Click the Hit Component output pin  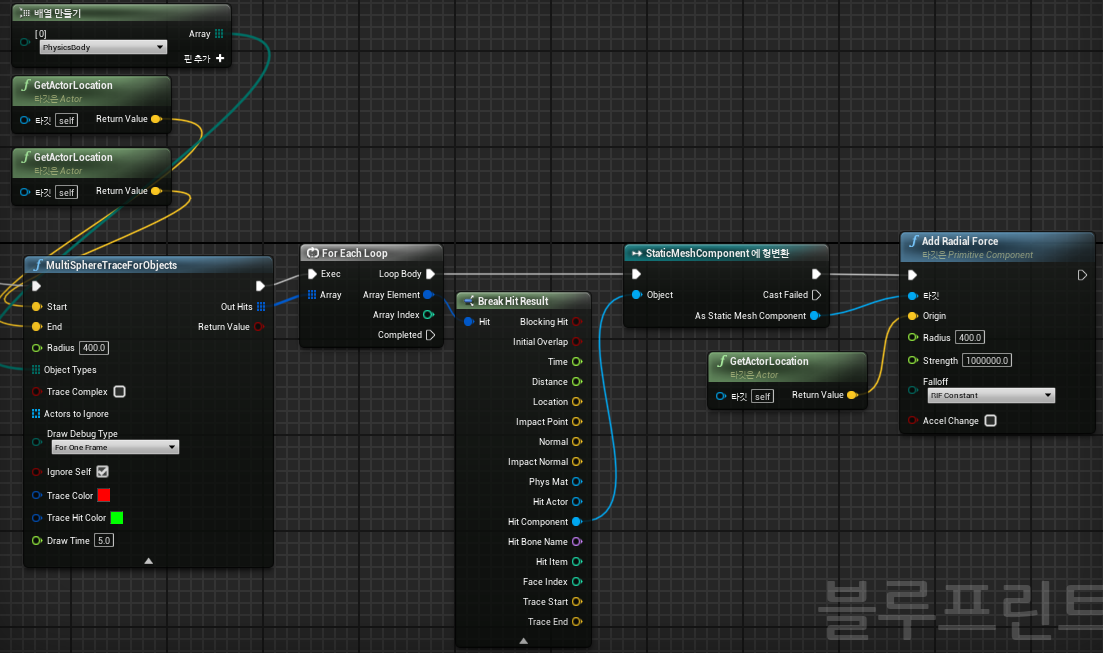click(577, 521)
